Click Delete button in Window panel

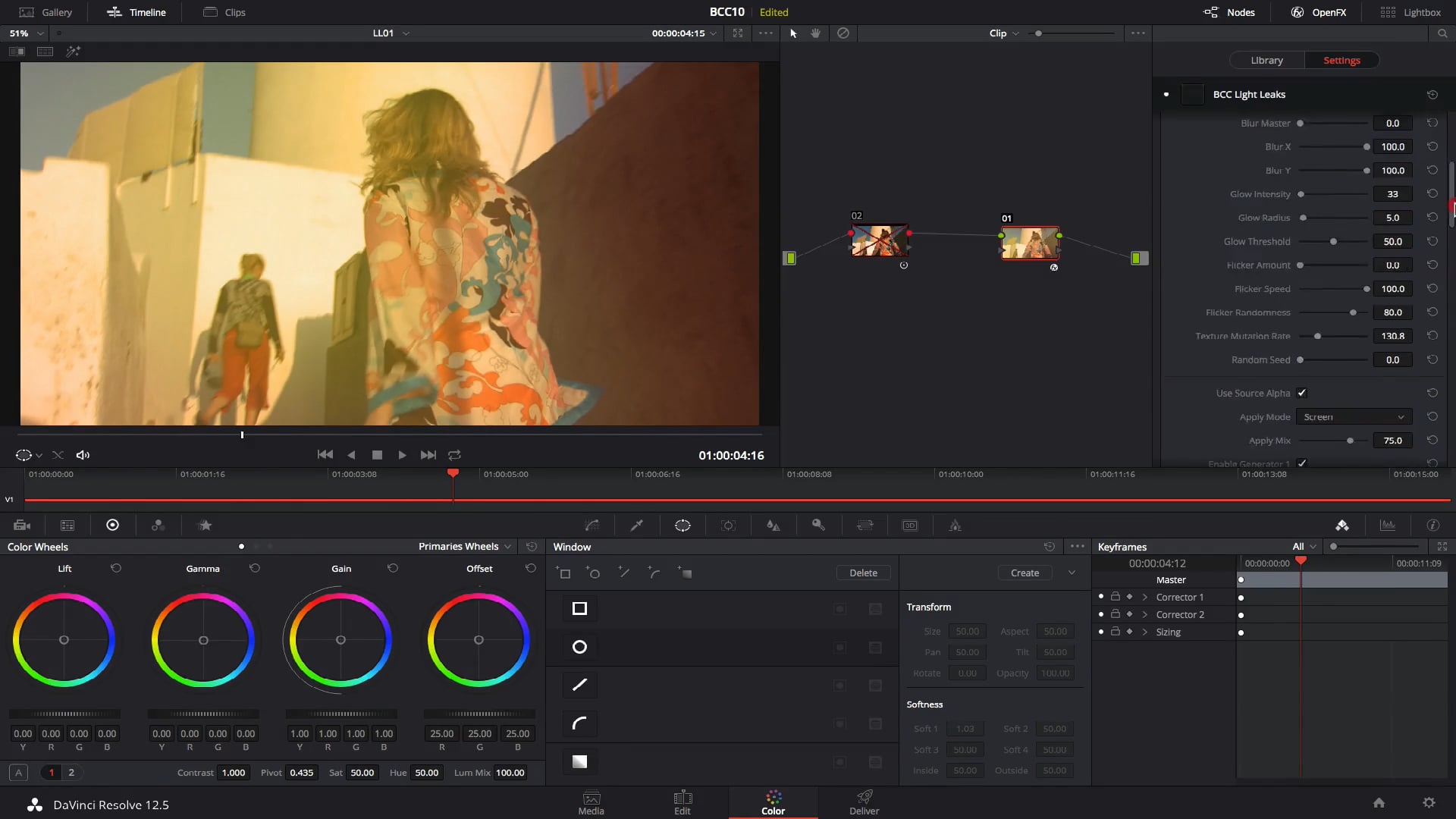(862, 573)
